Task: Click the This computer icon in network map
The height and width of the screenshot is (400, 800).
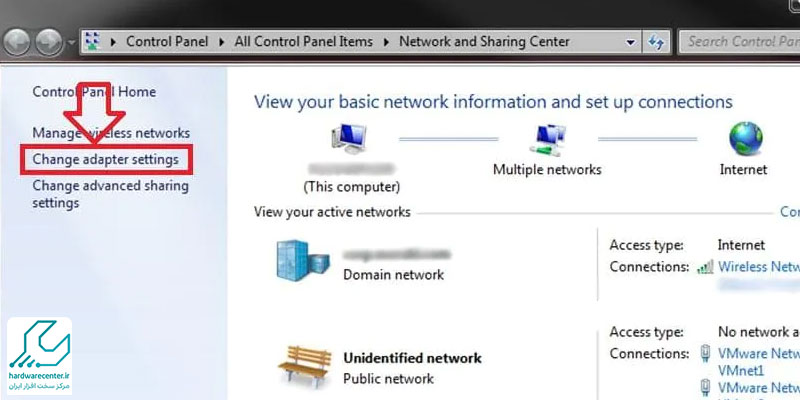Action: pos(349,140)
